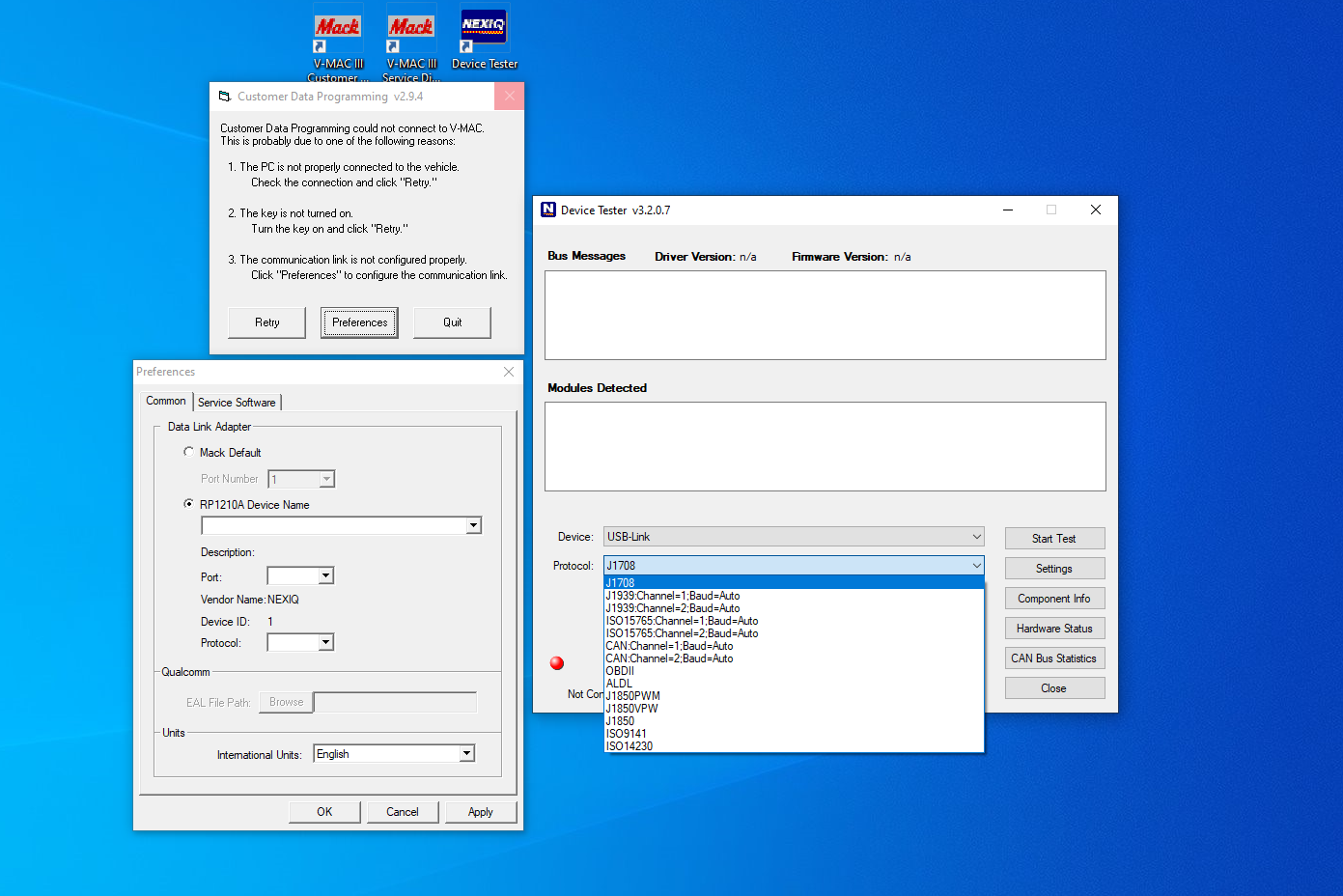1343x896 pixels.
Task: Expand the Port Number dropdown under Mack Default
Action: [x=326, y=478]
